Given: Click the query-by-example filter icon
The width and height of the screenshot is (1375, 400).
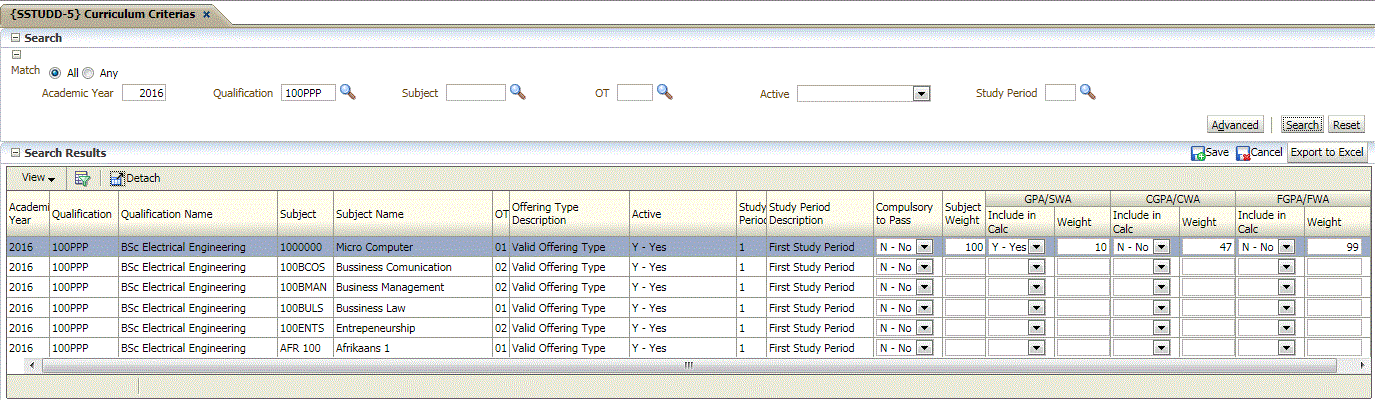Looking at the screenshot, I should [82, 178].
